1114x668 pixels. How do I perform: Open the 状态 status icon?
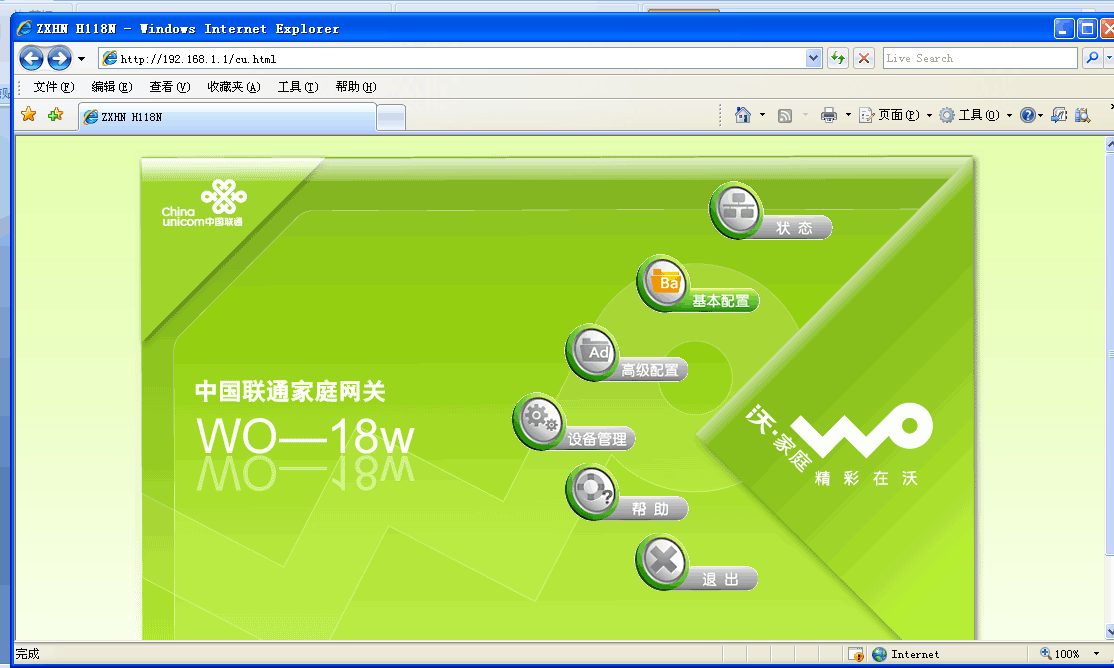click(x=737, y=210)
